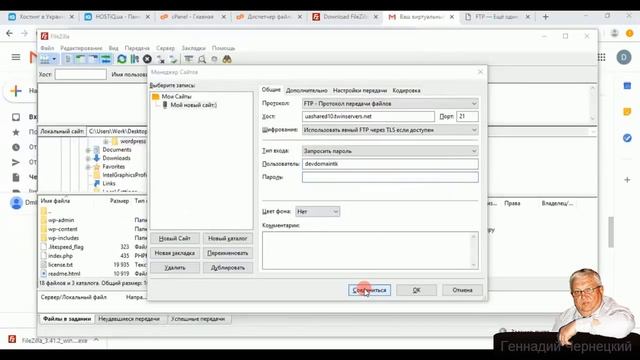Open Закладки menu
The height and width of the screenshot is (360, 640).
[193, 48]
